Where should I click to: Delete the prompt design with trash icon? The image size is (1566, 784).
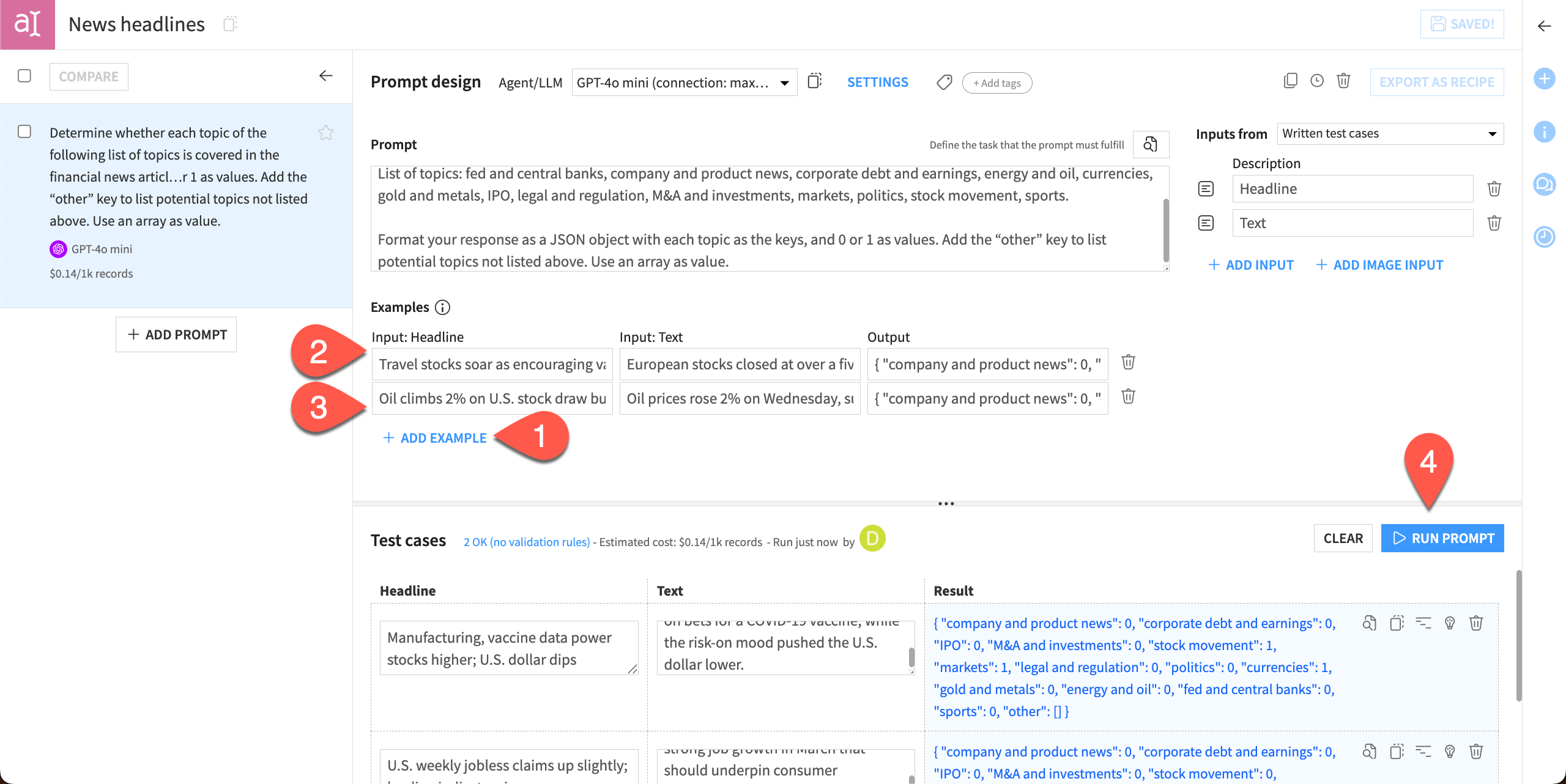click(x=1343, y=80)
